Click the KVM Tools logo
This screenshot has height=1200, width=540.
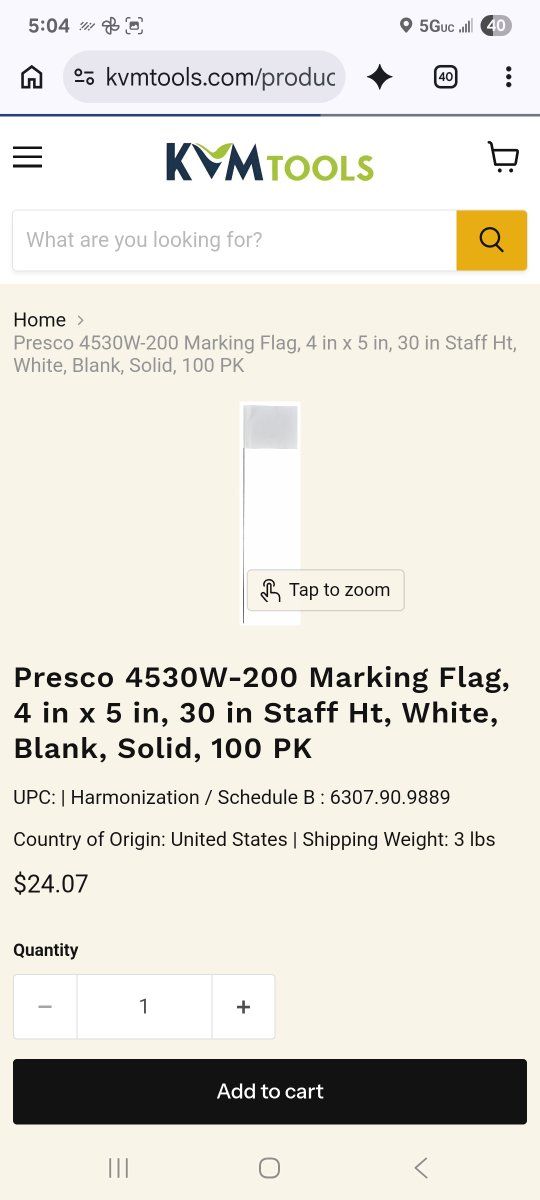pyautogui.click(x=270, y=163)
